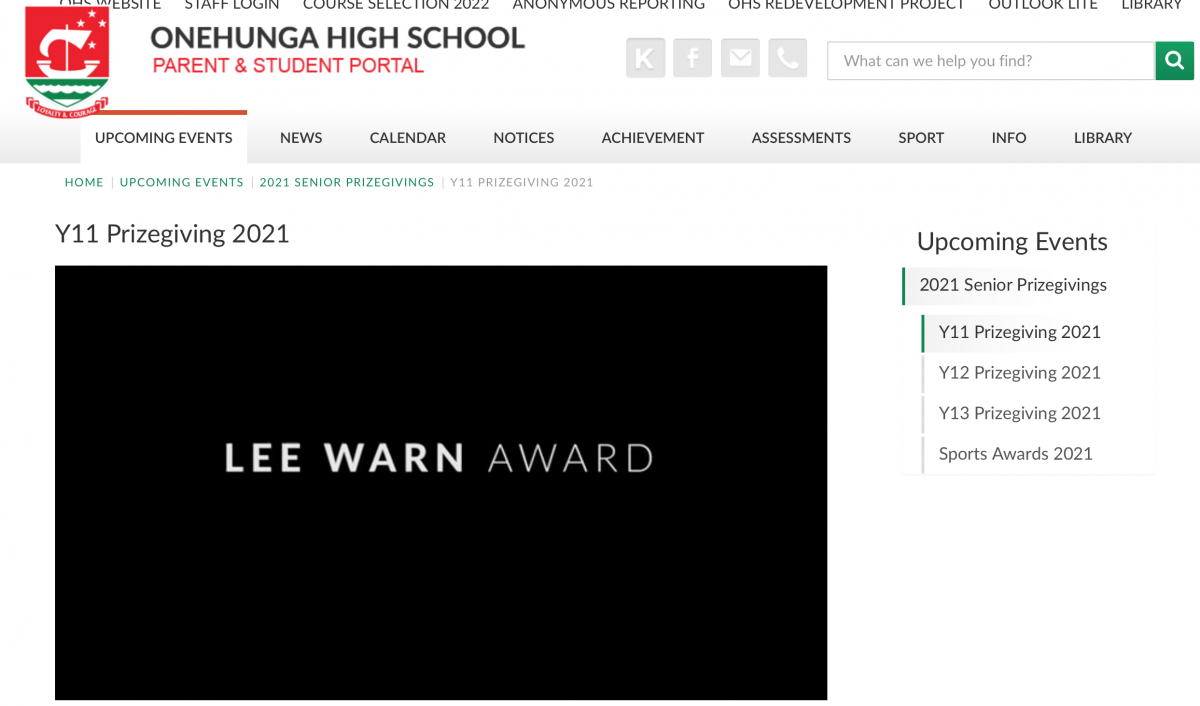The width and height of the screenshot is (1200, 706).
Task: Click the email envelope icon
Action: (x=740, y=59)
